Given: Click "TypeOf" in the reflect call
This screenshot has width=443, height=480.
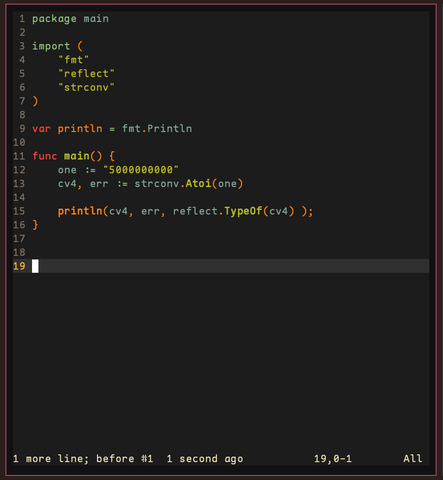Looking at the screenshot, I should pyautogui.click(x=243, y=211).
